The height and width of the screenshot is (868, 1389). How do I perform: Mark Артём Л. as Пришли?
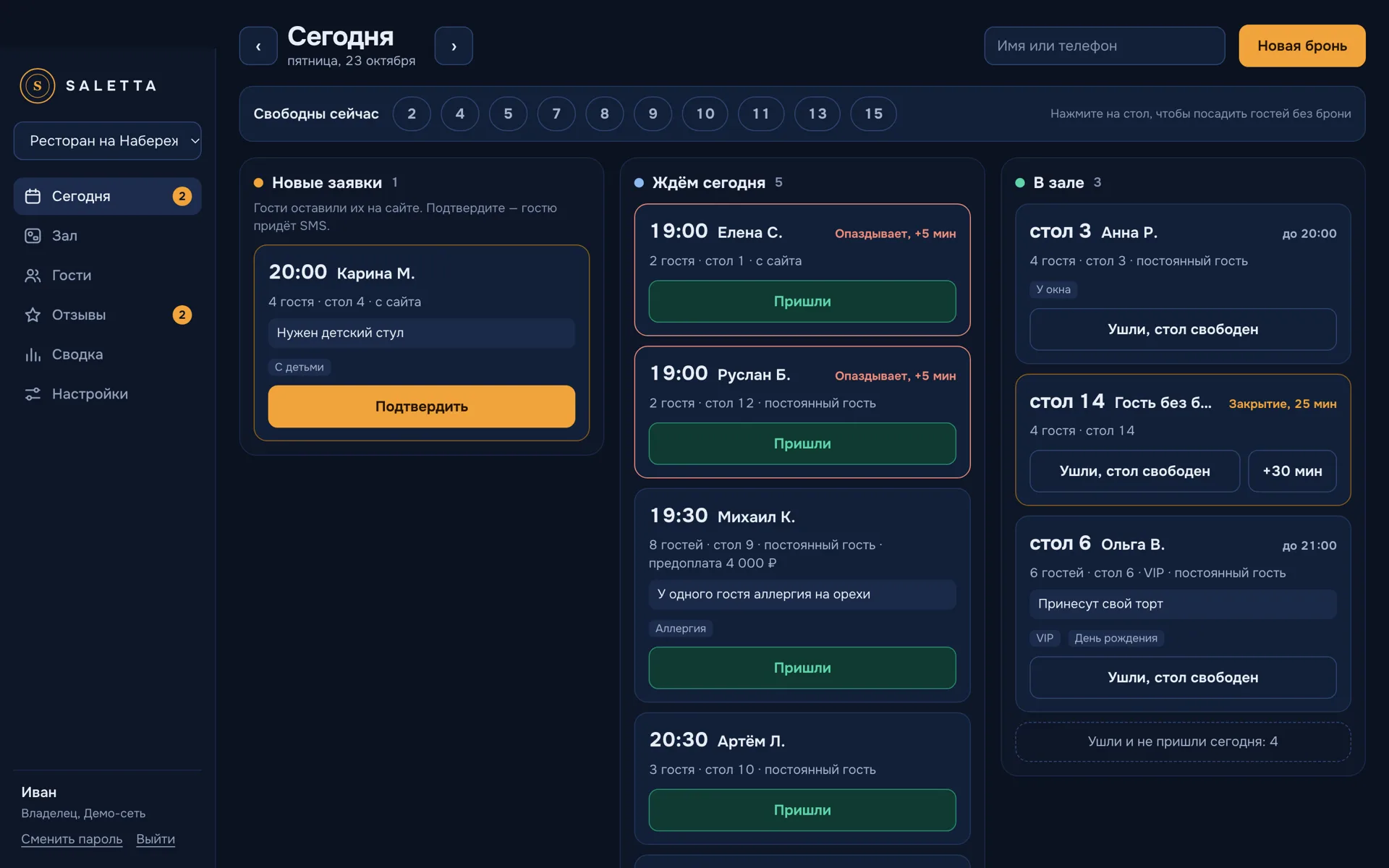[802, 810]
